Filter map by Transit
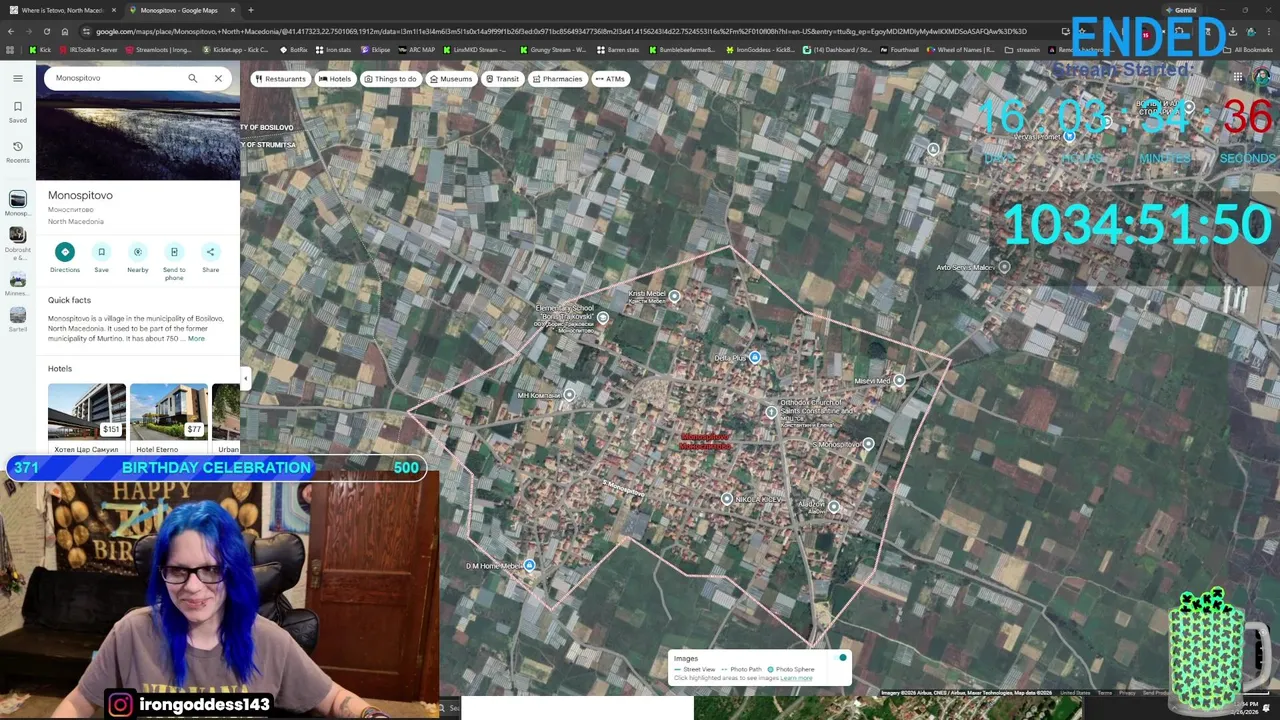1280x720 pixels. [502, 79]
